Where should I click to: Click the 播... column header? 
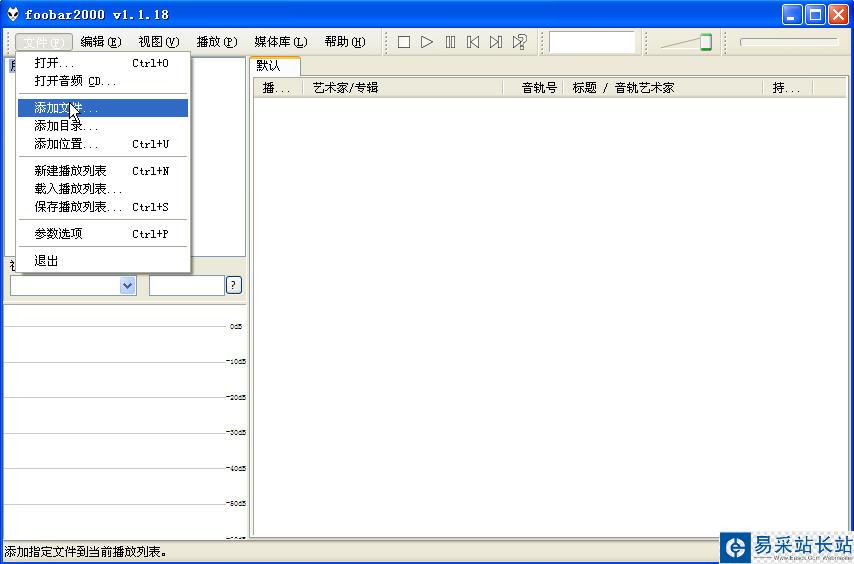click(278, 88)
